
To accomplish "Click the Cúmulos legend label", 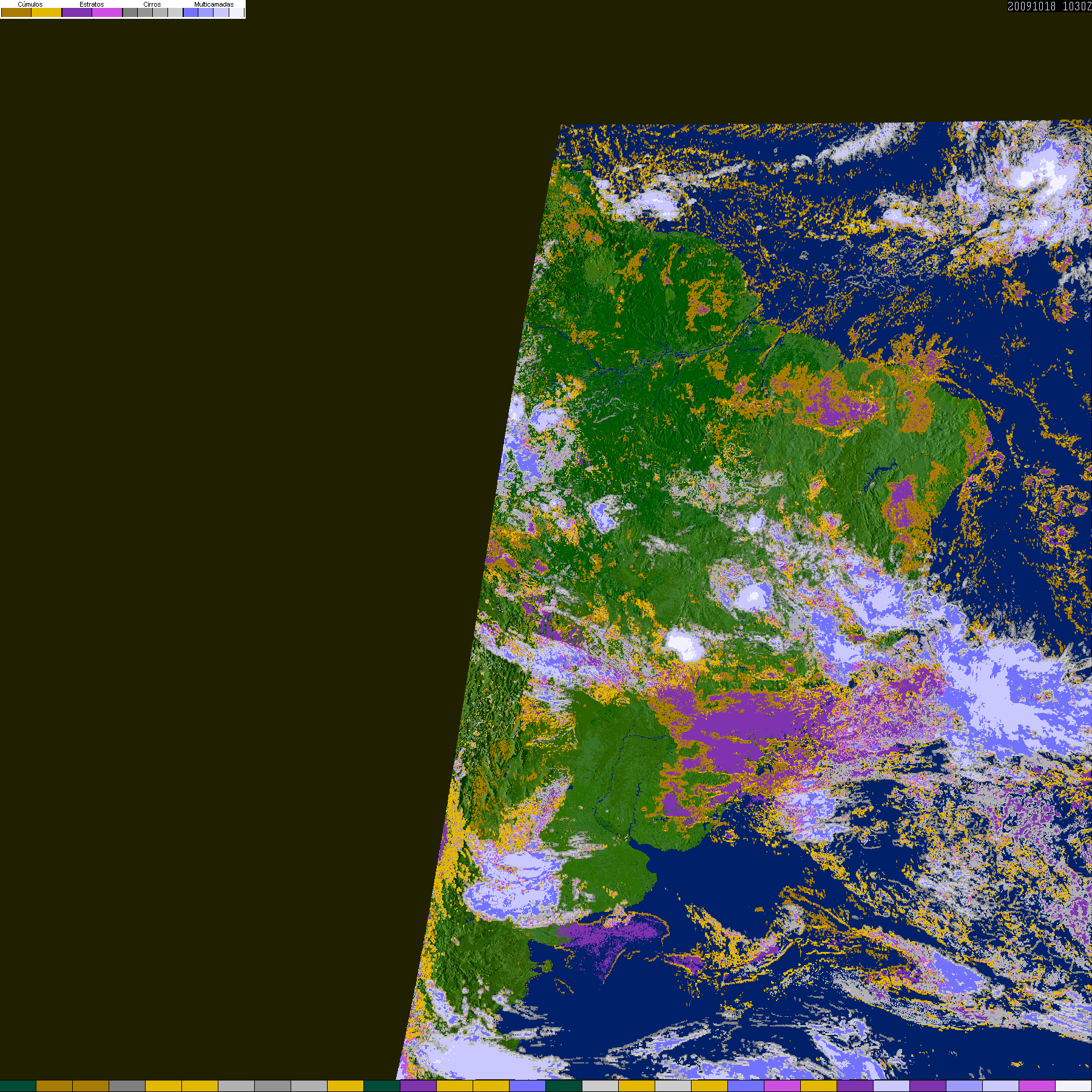I will [x=30, y=4].
